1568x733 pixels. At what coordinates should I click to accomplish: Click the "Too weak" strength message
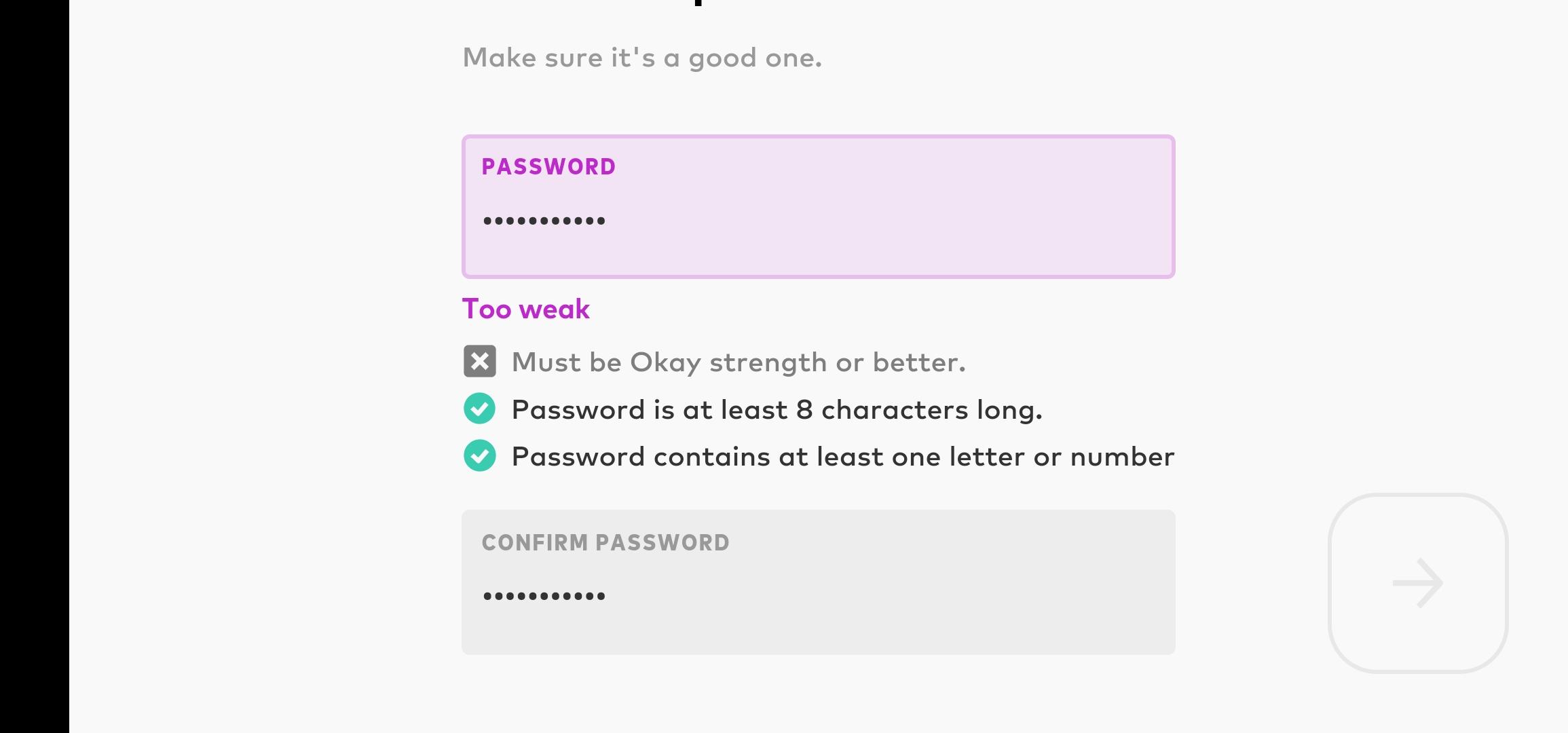click(526, 309)
